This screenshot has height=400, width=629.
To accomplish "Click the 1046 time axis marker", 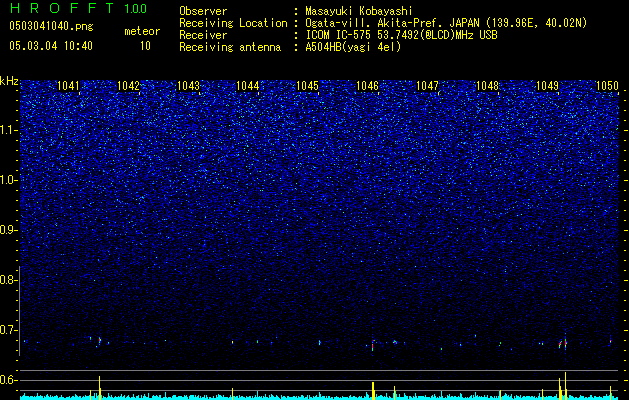I will coord(367,85).
